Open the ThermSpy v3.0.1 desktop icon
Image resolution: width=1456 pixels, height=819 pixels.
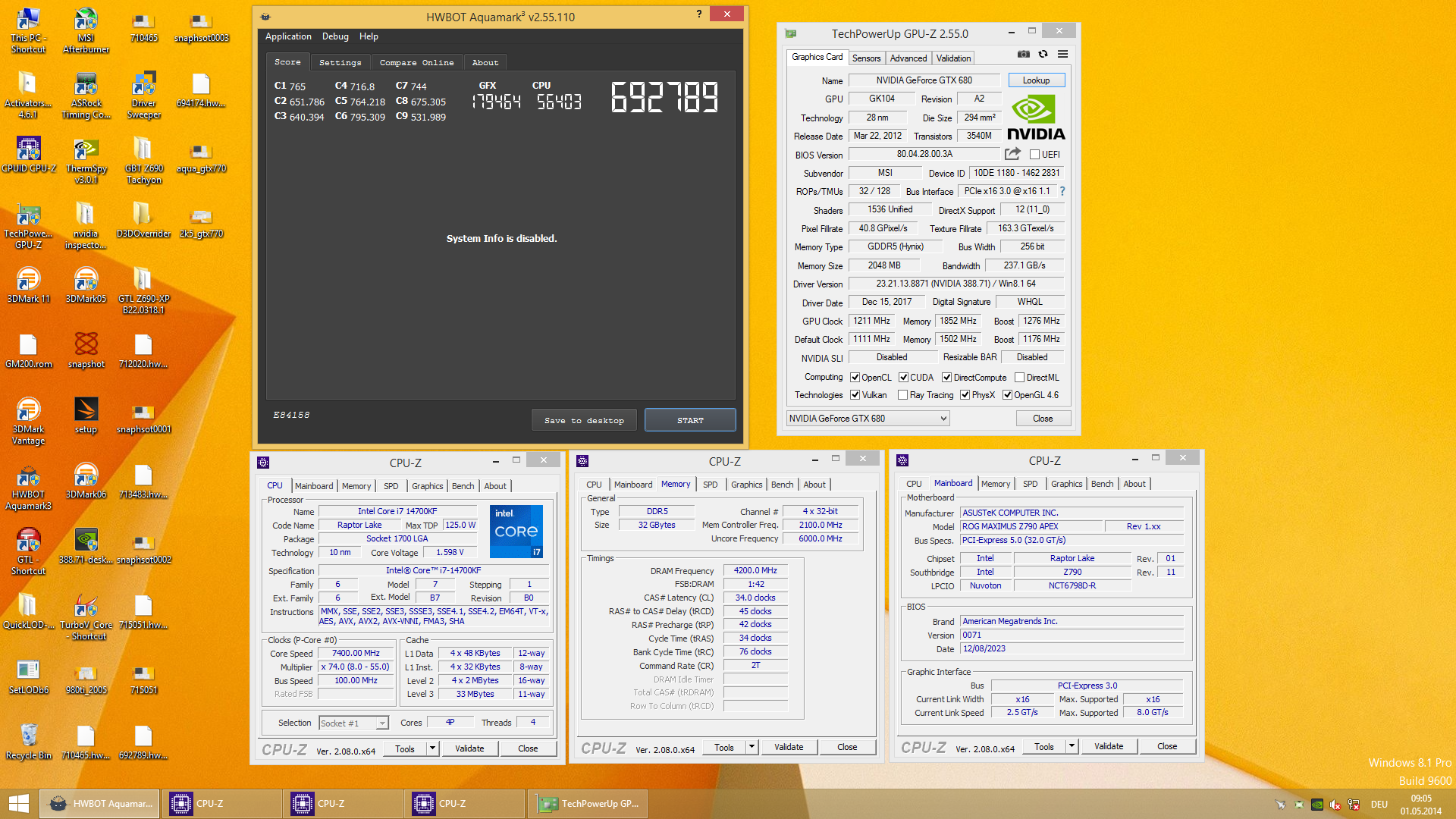pos(86,162)
